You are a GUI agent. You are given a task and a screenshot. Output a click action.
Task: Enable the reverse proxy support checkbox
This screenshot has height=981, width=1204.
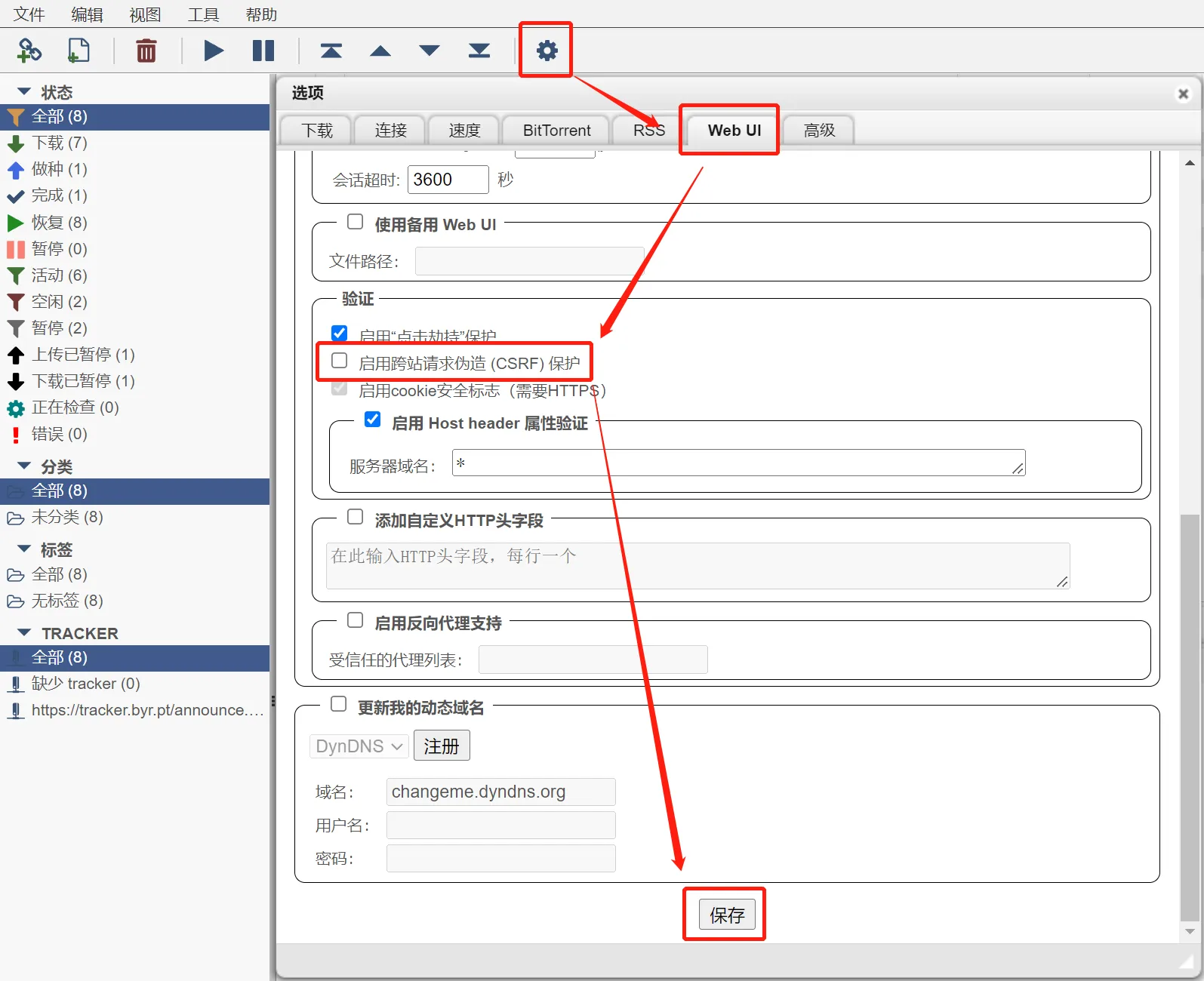[356, 620]
